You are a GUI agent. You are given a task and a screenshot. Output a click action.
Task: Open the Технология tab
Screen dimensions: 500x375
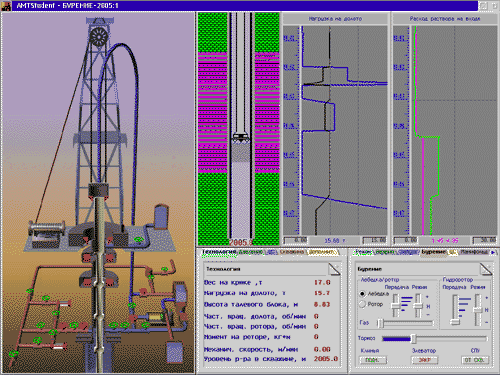coord(219,252)
